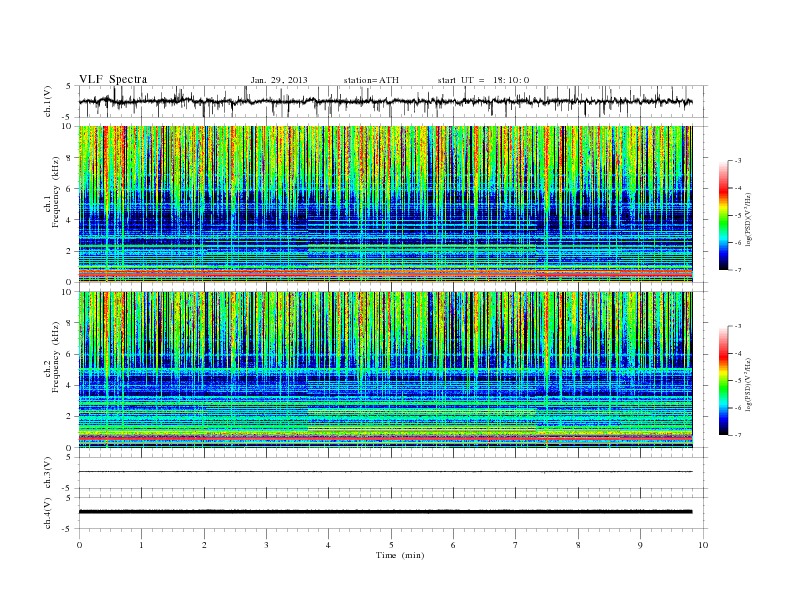Image resolution: width=792 pixels, height=612 pixels.
Task: Click the 'Time (min)' axis label
Action: pos(400,555)
